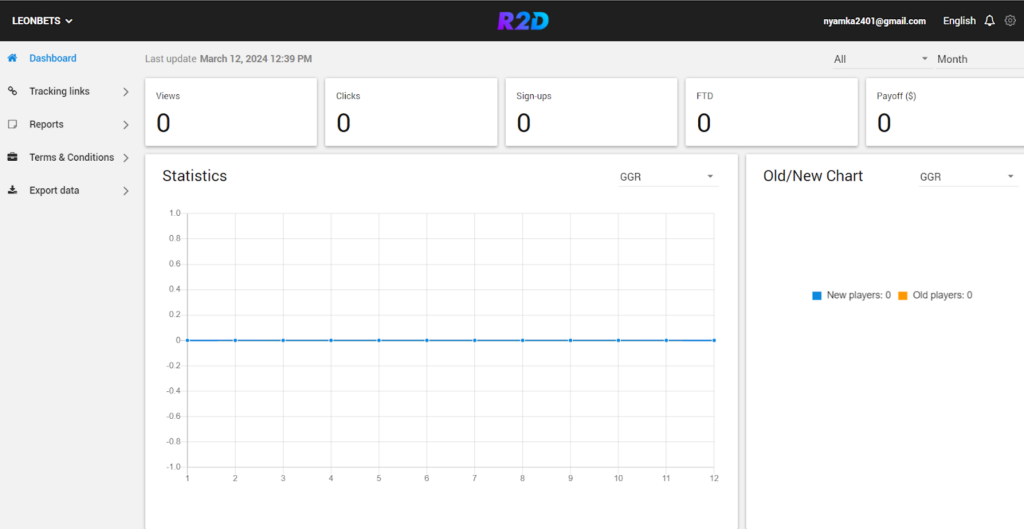Open the Month period dropdown

(x=980, y=59)
